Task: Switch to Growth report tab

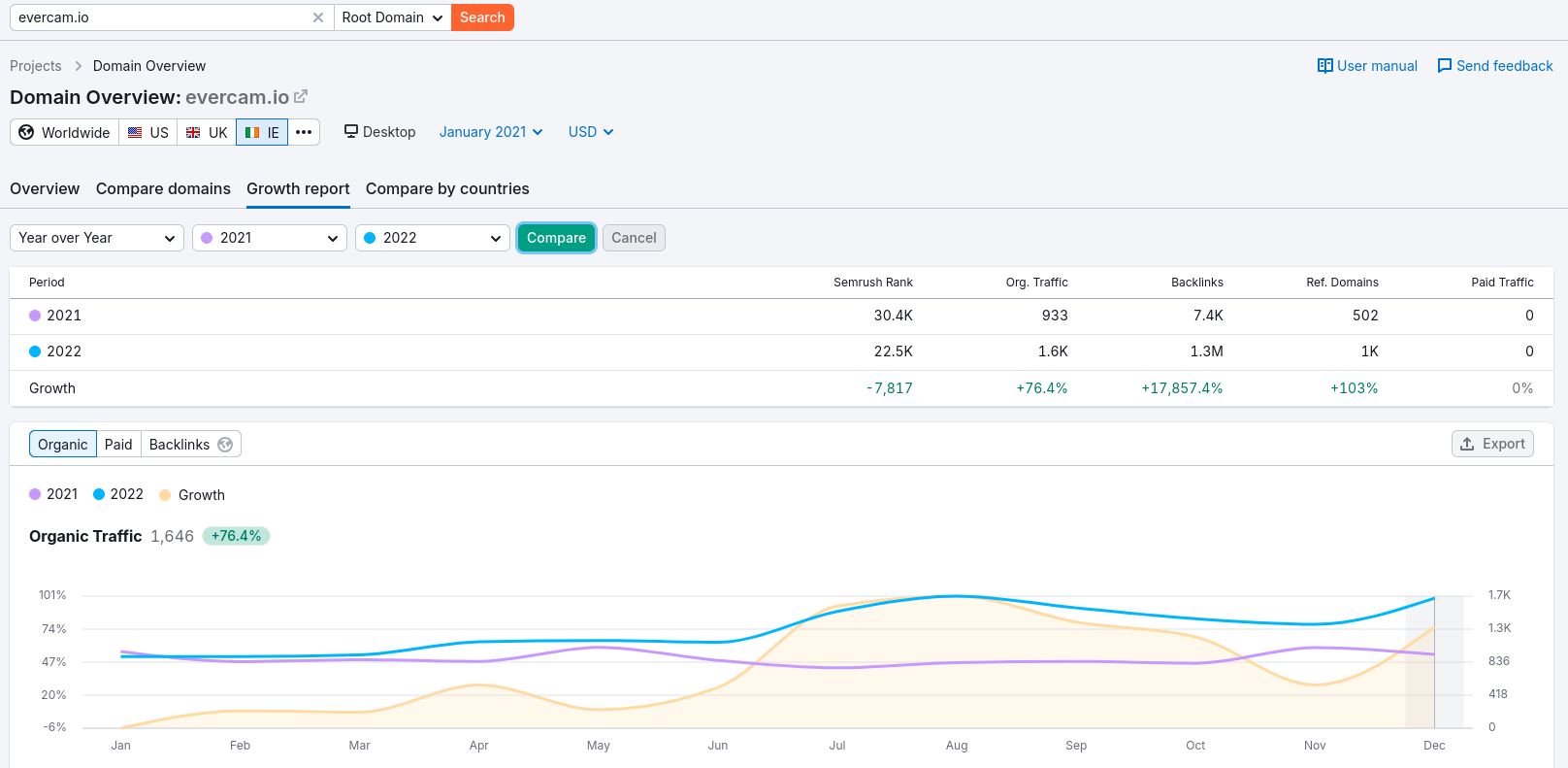Action: [298, 188]
